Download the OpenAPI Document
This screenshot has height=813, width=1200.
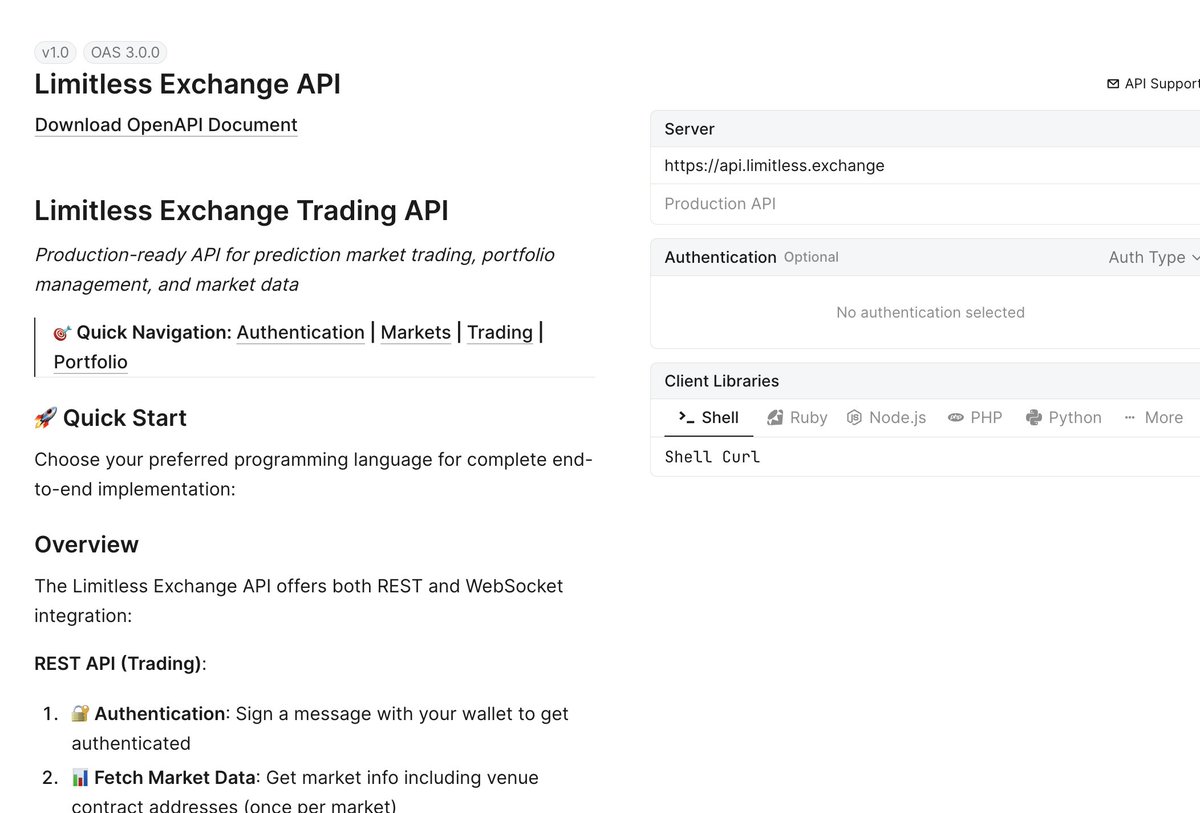pos(166,125)
